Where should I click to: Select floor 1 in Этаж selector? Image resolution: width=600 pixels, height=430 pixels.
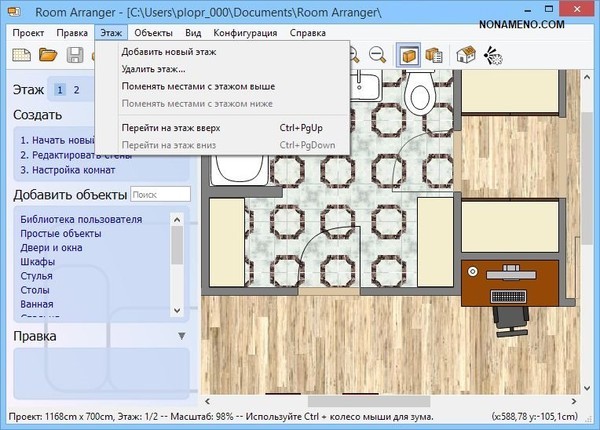coord(60,90)
